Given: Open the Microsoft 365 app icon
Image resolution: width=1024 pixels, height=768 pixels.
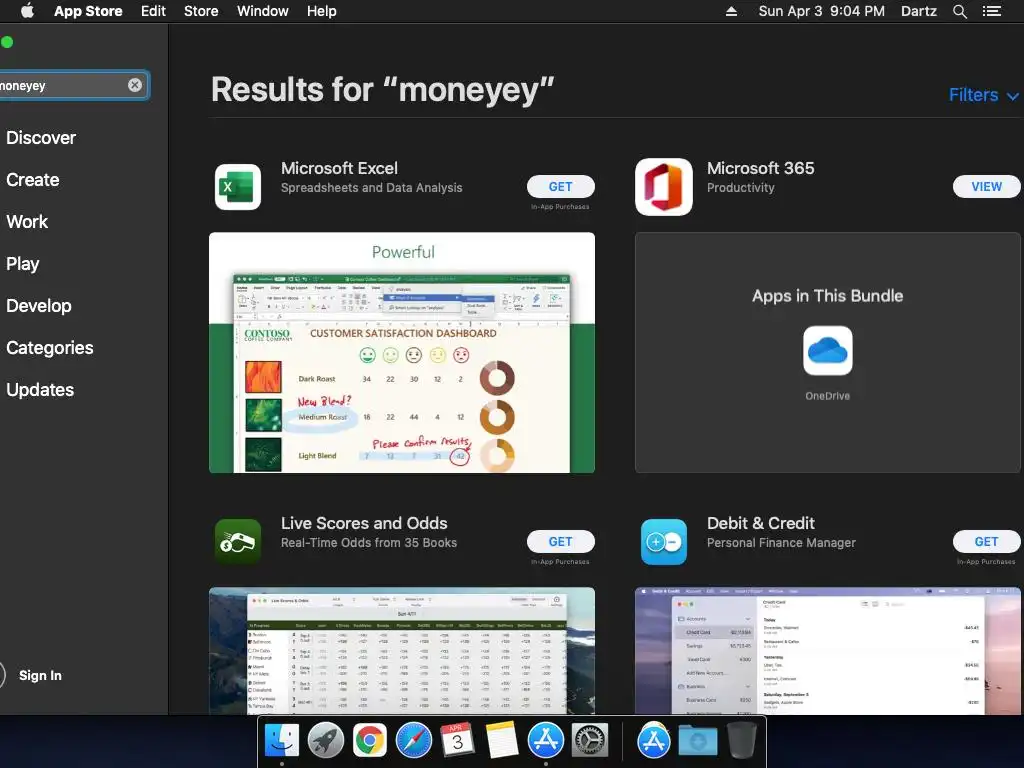Looking at the screenshot, I should [664, 187].
